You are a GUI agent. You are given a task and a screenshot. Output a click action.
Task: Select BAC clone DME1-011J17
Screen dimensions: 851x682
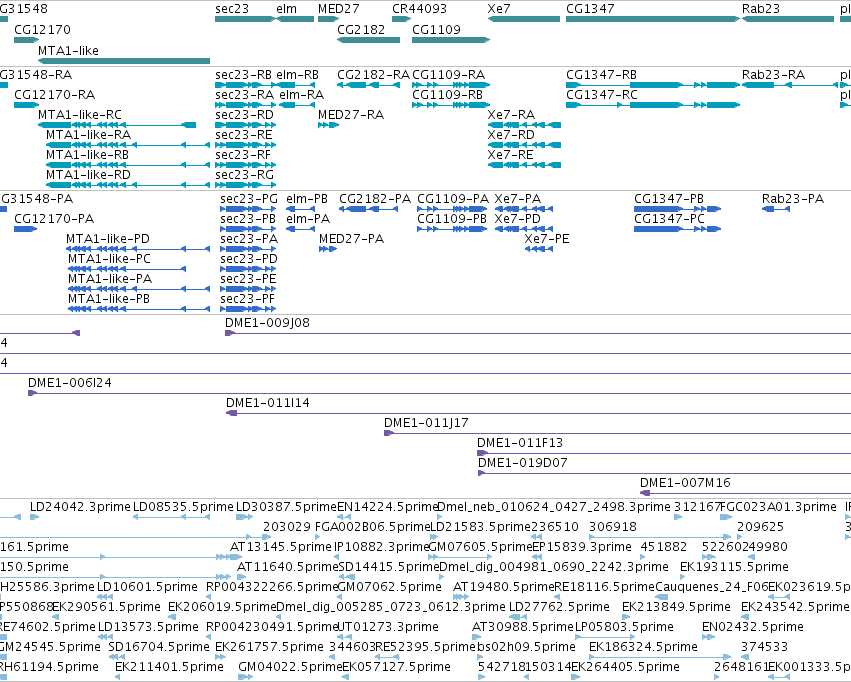[426, 423]
